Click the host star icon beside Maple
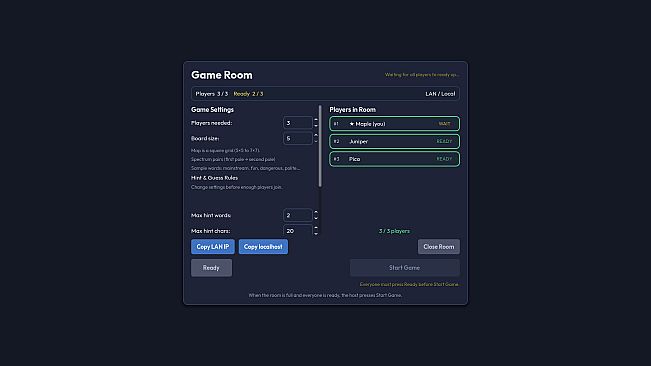The width and height of the screenshot is (651, 366). coord(352,124)
